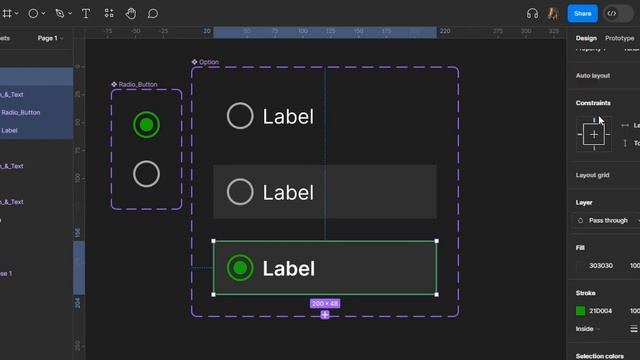Expand the shape tools dropdown arrow
The image size is (640, 360).
tap(43, 13)
